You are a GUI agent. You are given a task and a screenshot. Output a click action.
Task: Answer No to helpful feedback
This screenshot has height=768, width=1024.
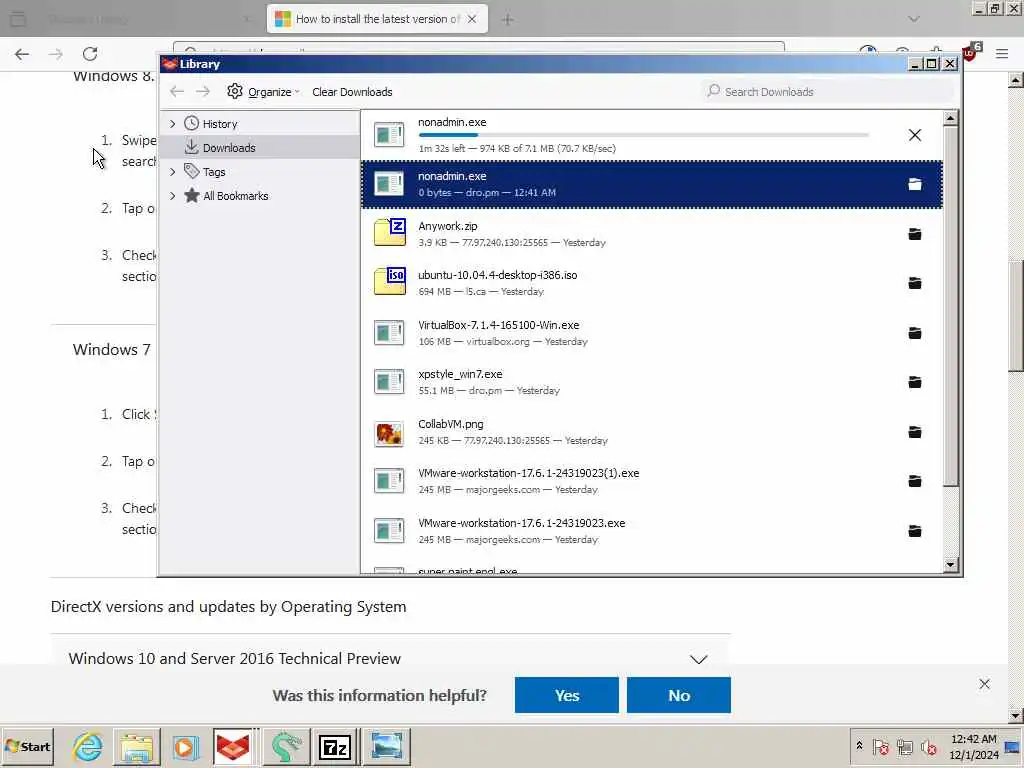click(x=679, y=695)
